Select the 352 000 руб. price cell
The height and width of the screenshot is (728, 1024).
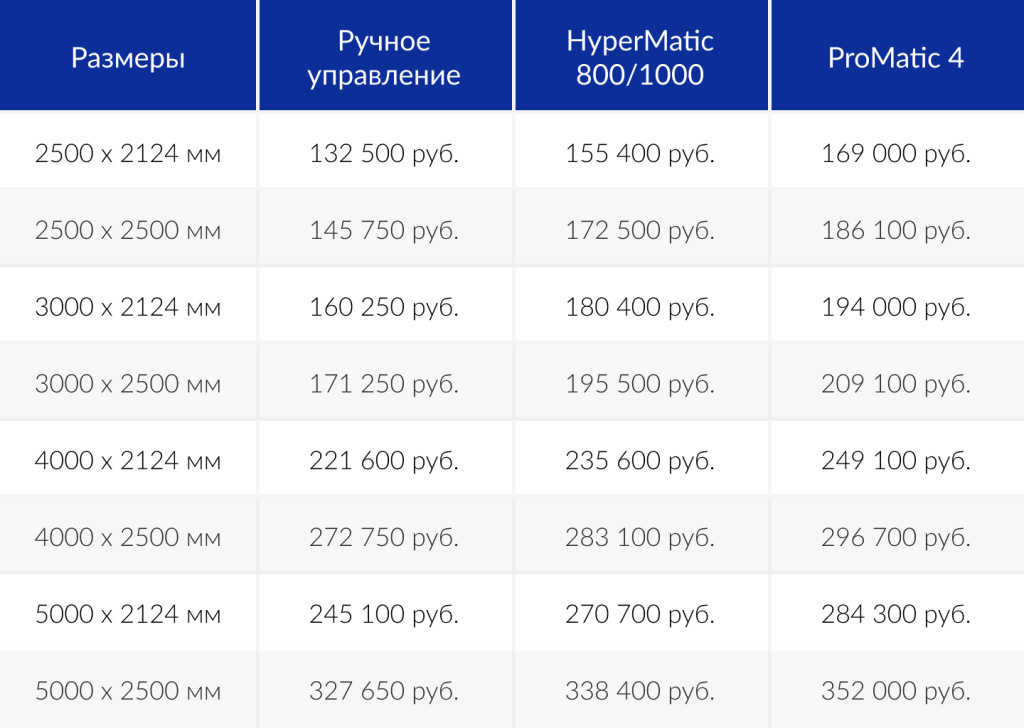[x=896, y=690]
